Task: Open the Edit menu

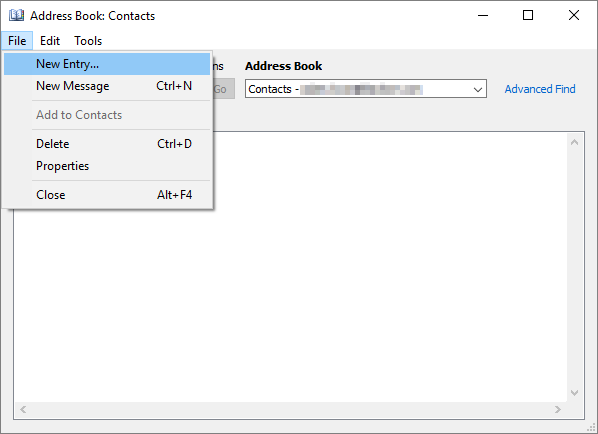Action: (50, 40)
